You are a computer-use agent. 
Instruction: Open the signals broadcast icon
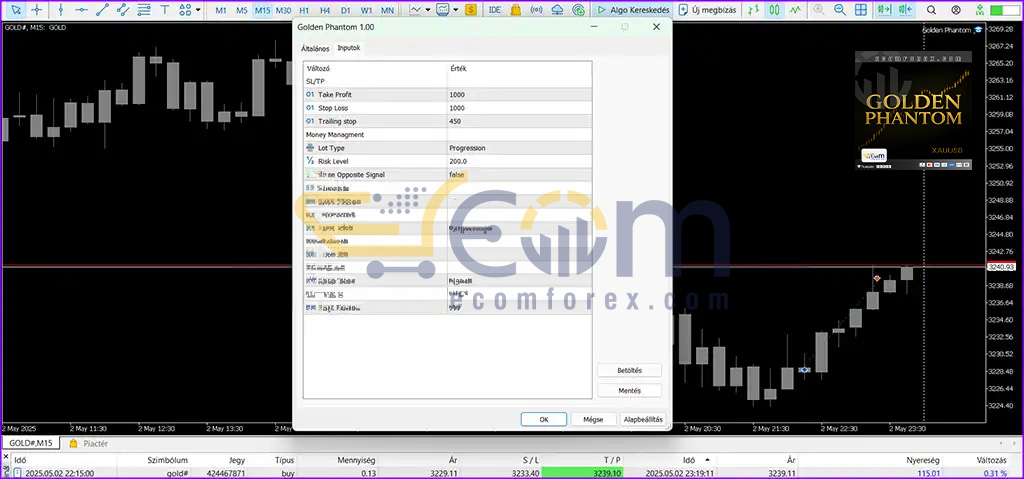click(536, 10)
